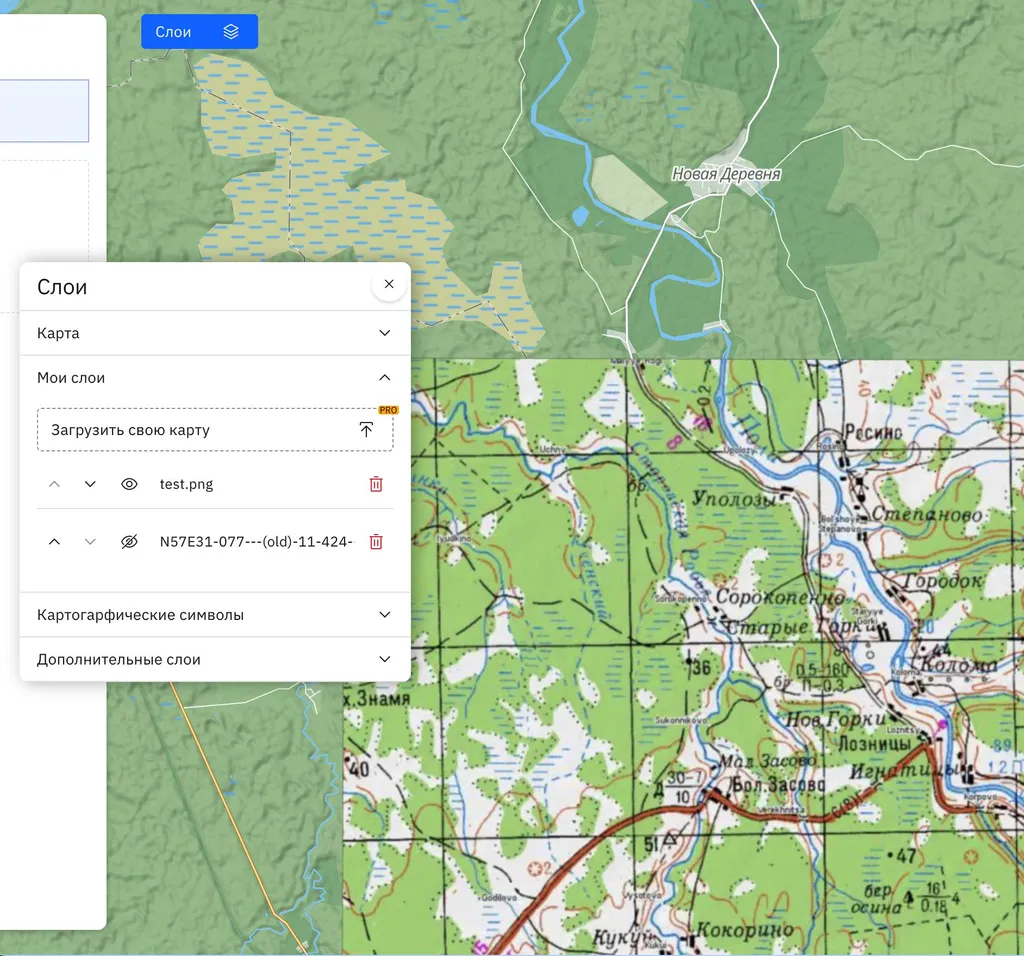The image size is (1024, 956).
Task: Click the upload arrow icon
Action: (366, 430)
